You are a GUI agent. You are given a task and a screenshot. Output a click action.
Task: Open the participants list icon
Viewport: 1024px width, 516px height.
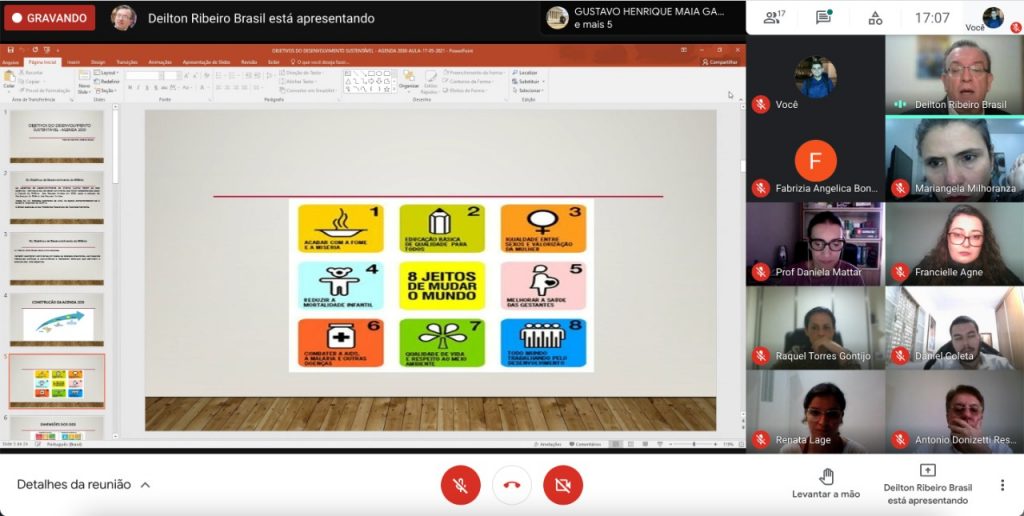pos(772,17)
